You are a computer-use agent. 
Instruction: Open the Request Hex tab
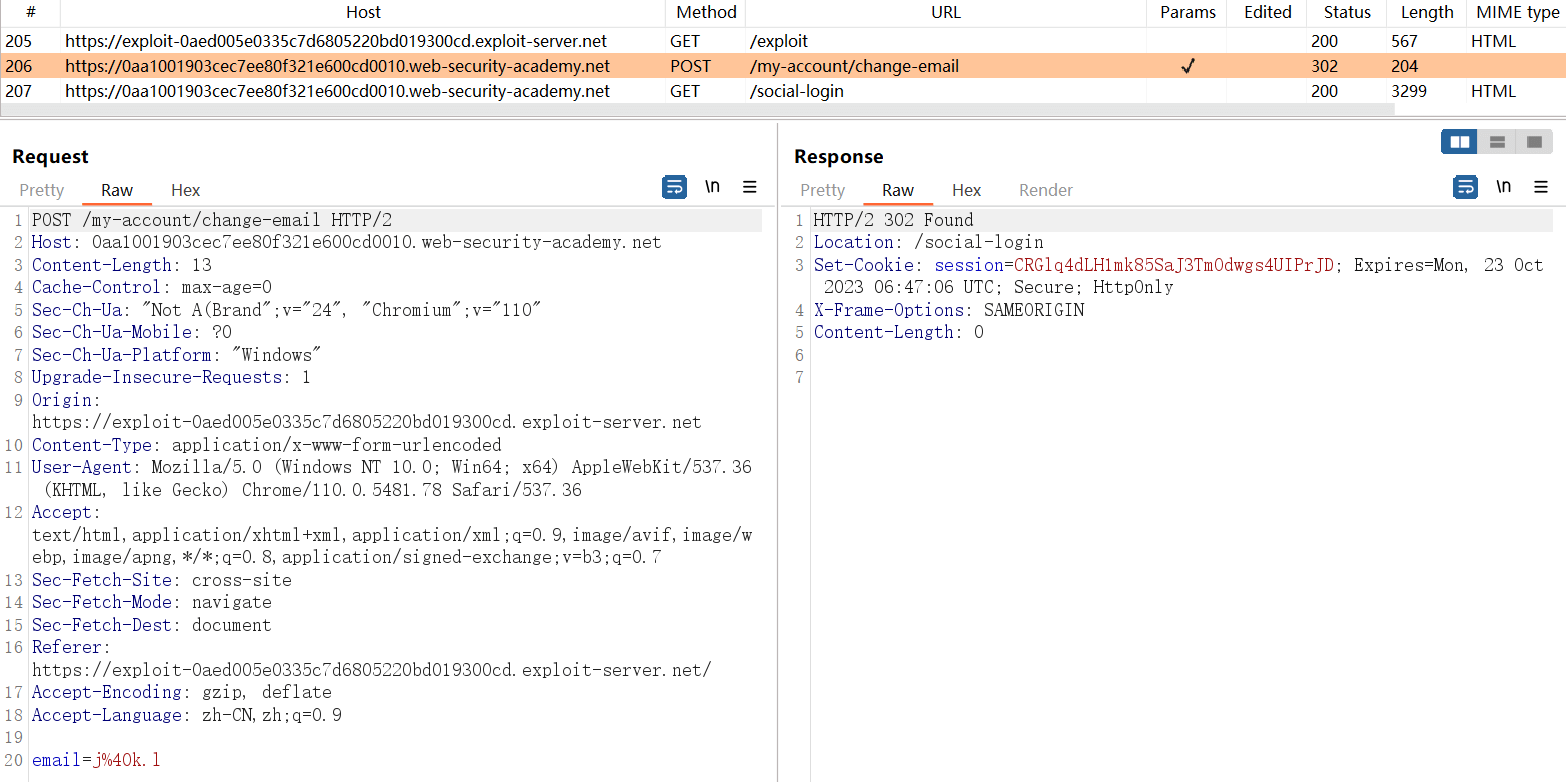coord(185,190)
